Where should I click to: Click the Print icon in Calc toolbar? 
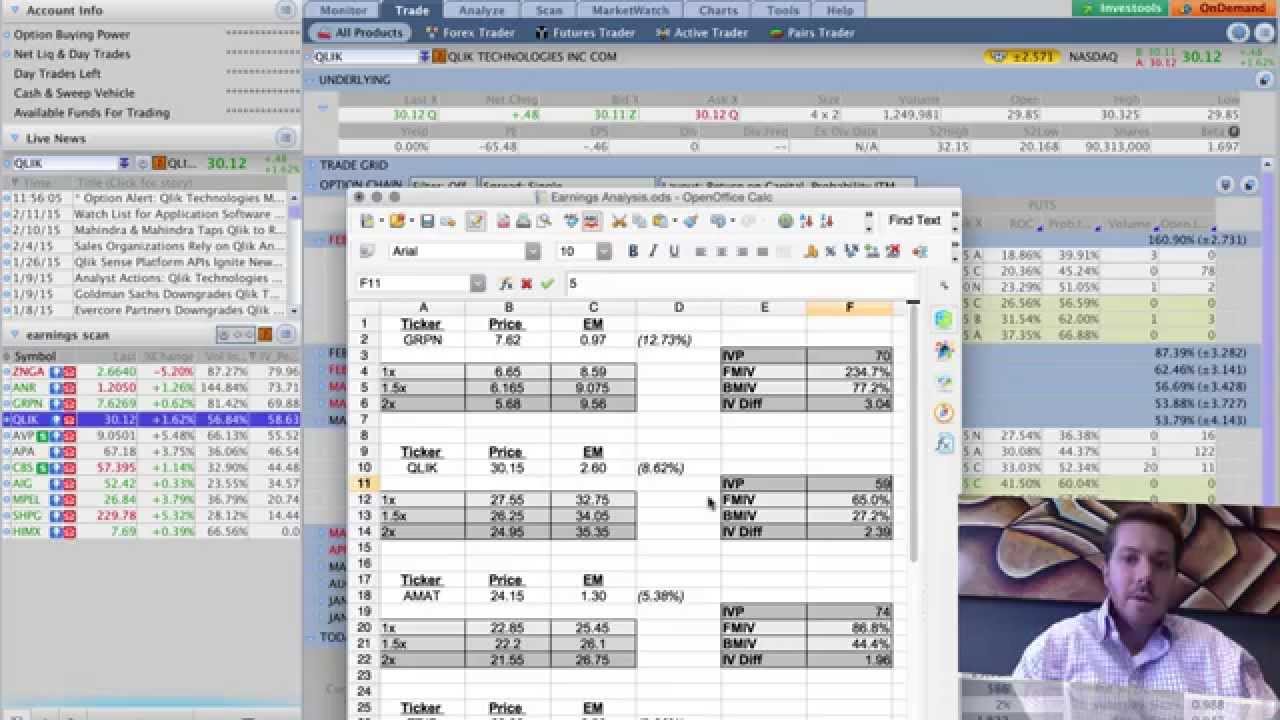pyautogui.click(x=523, y=221)
